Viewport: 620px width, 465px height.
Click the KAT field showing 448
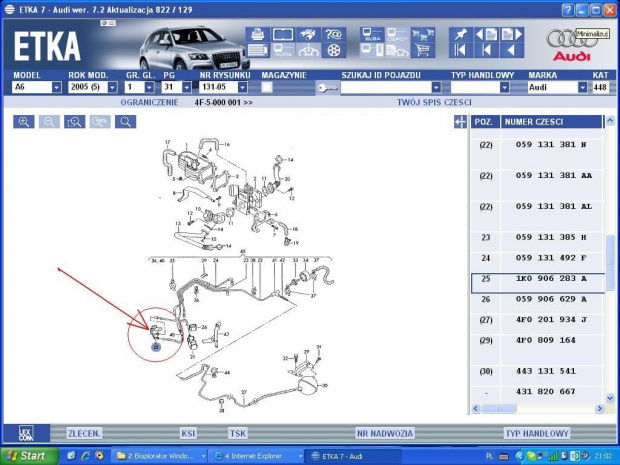(x=600, y=87)
